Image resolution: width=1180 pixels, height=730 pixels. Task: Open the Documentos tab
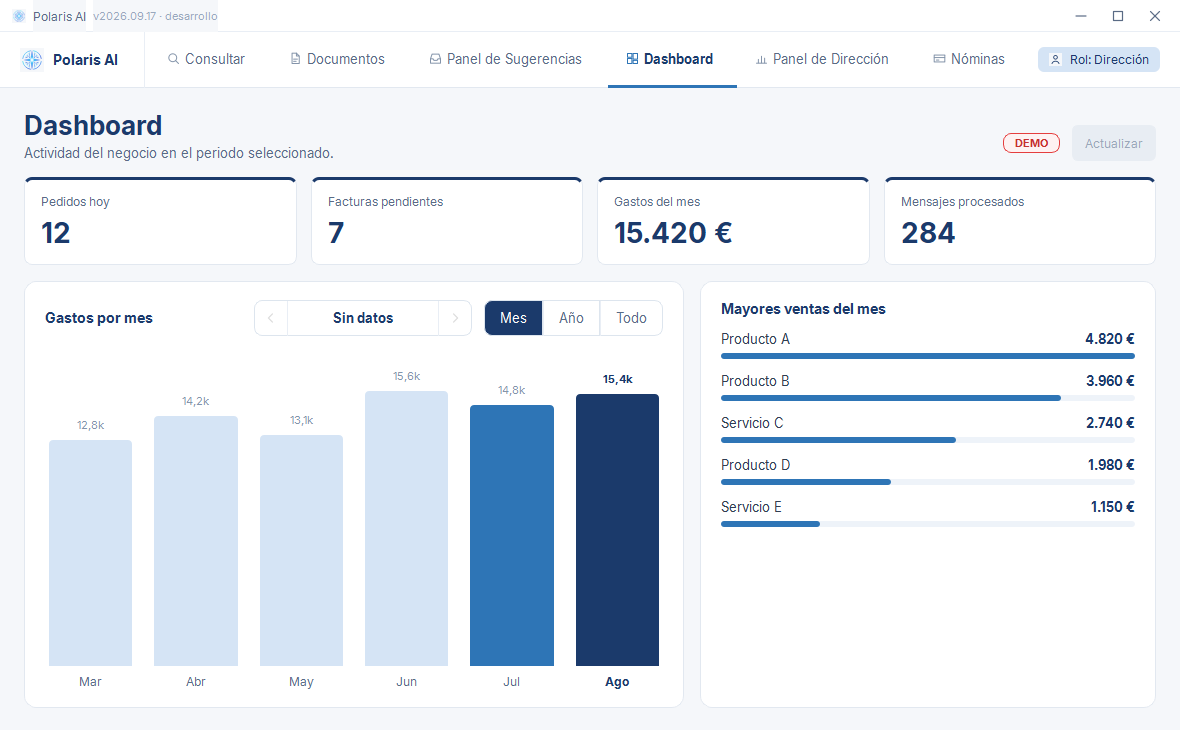pyautogui.click(x=338, y=59)
